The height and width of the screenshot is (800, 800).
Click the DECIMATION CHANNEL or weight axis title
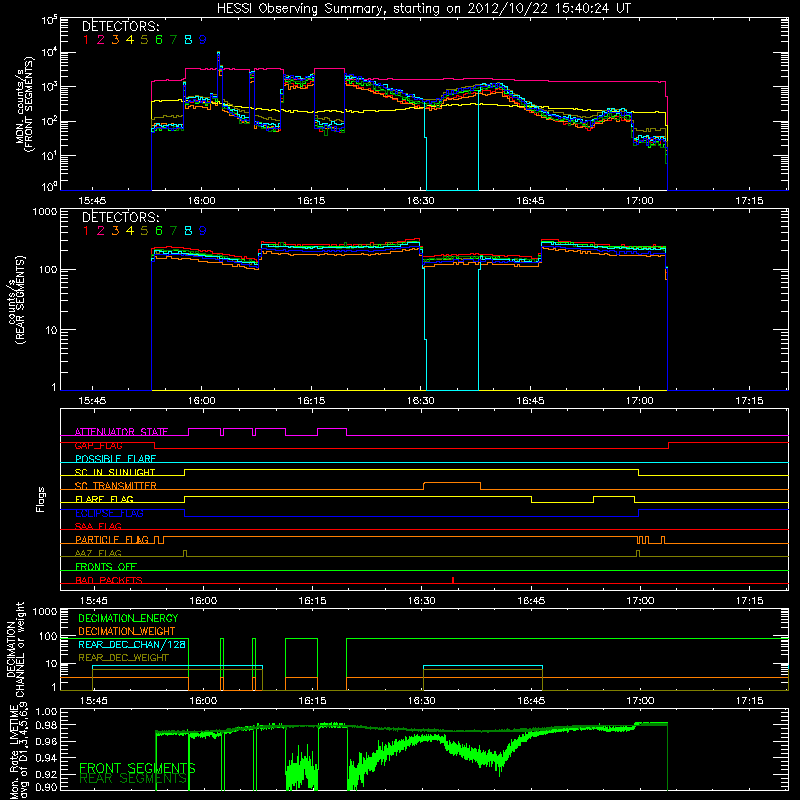(x=15, y=650)
